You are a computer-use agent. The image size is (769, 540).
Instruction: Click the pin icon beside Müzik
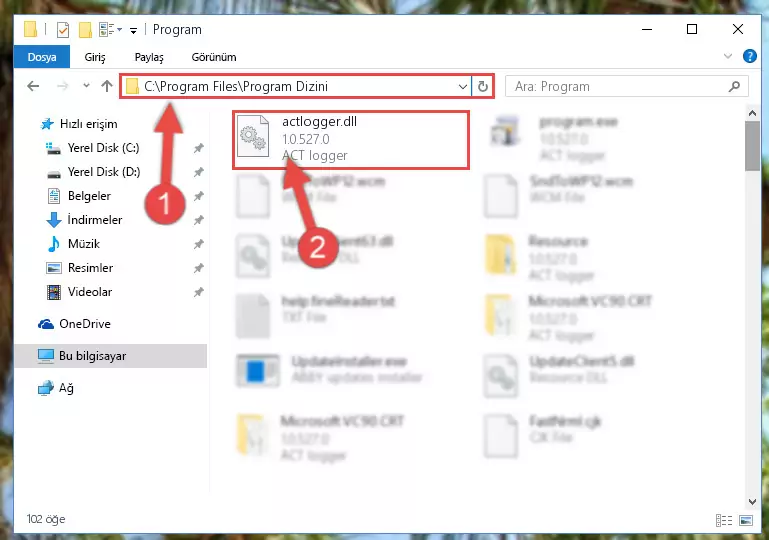tap(198, 244)
